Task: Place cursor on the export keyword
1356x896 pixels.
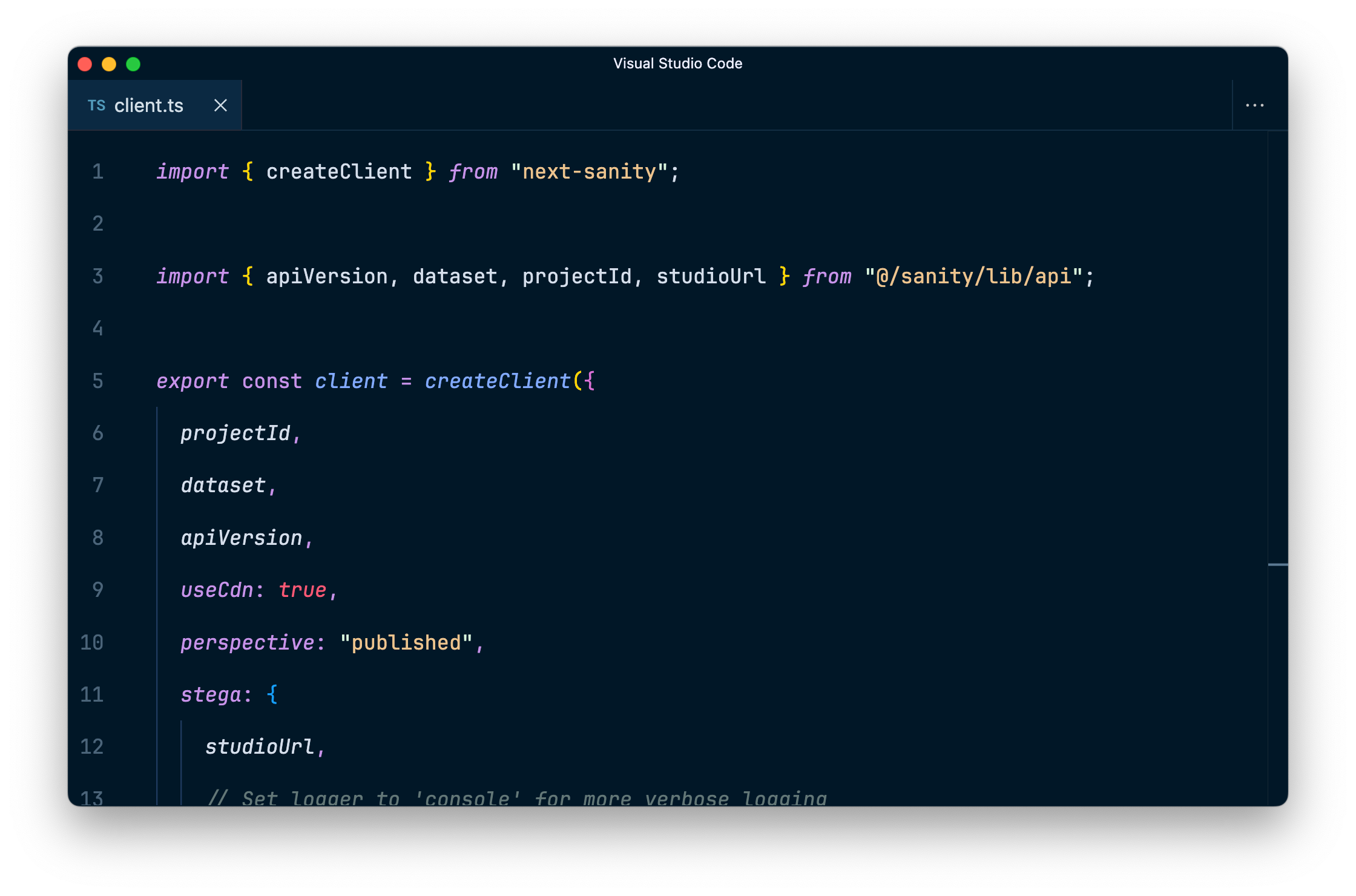Action: [193, 381]
